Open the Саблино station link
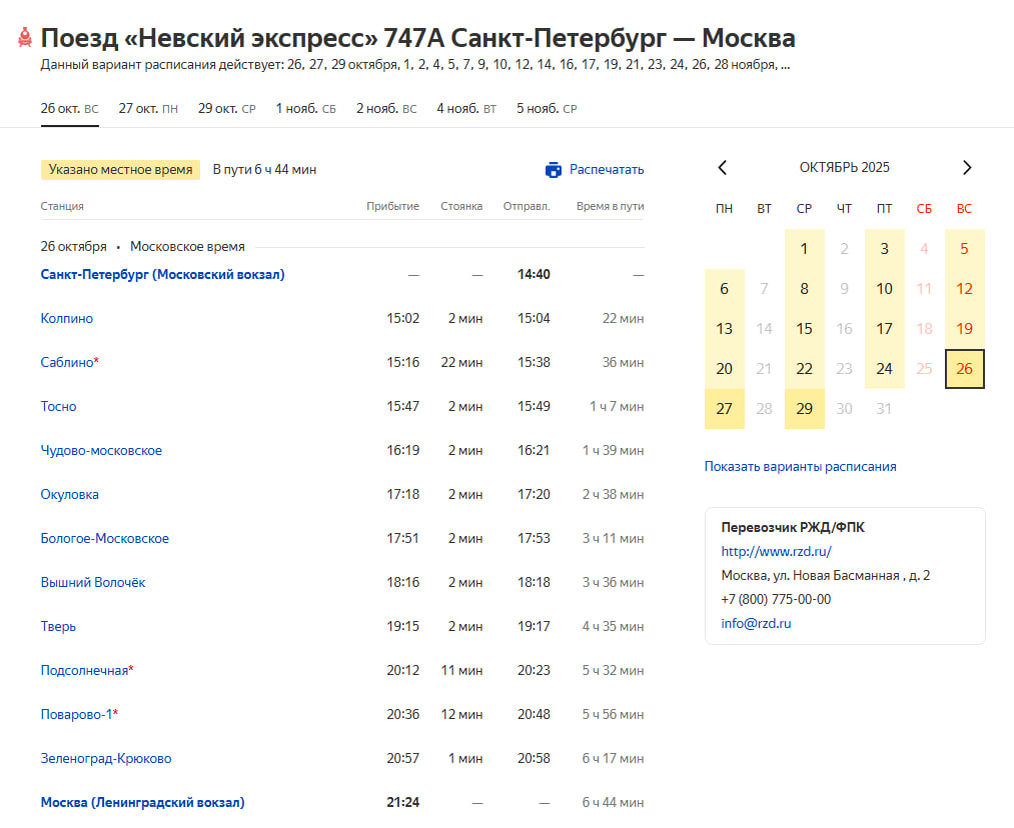Viewport: 1014px width, 828px height. pyautogui.click(x=67, y=362)
